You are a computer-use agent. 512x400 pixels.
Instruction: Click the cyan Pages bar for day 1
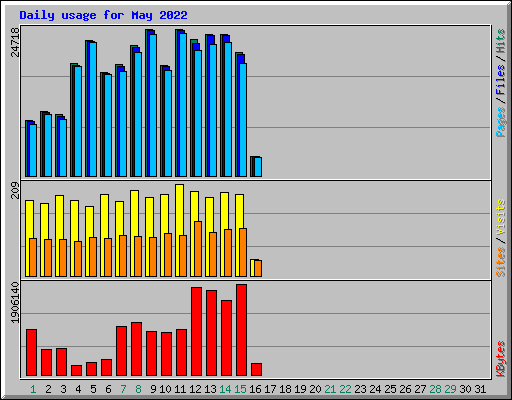coord(33,150)
